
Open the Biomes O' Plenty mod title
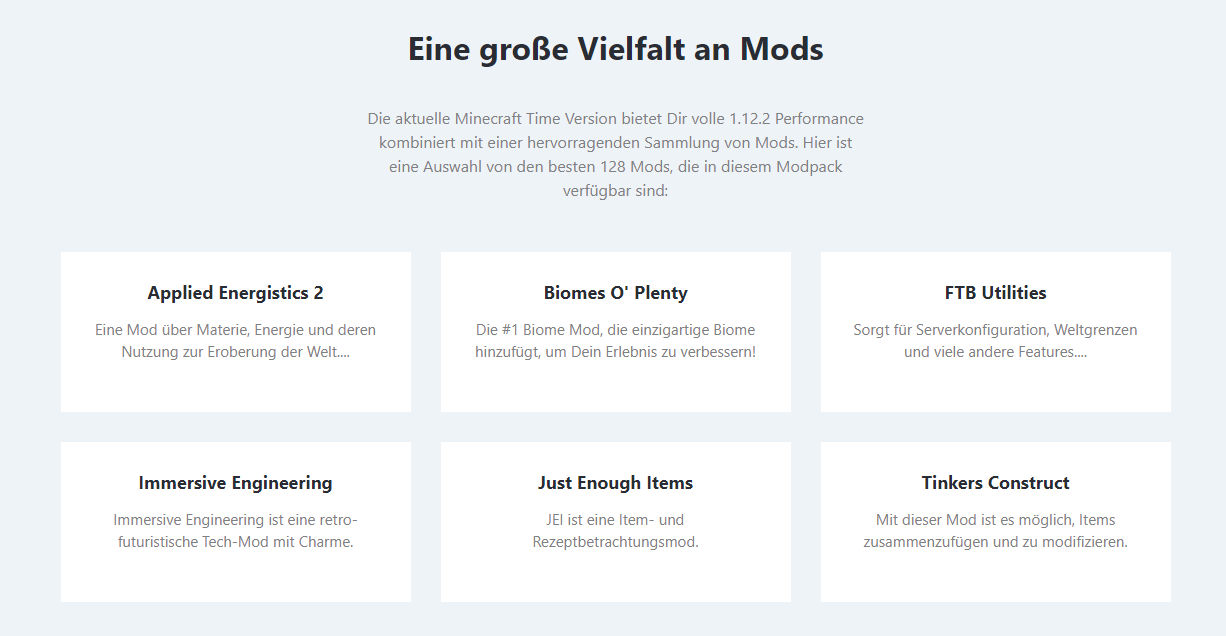point(615,293)
